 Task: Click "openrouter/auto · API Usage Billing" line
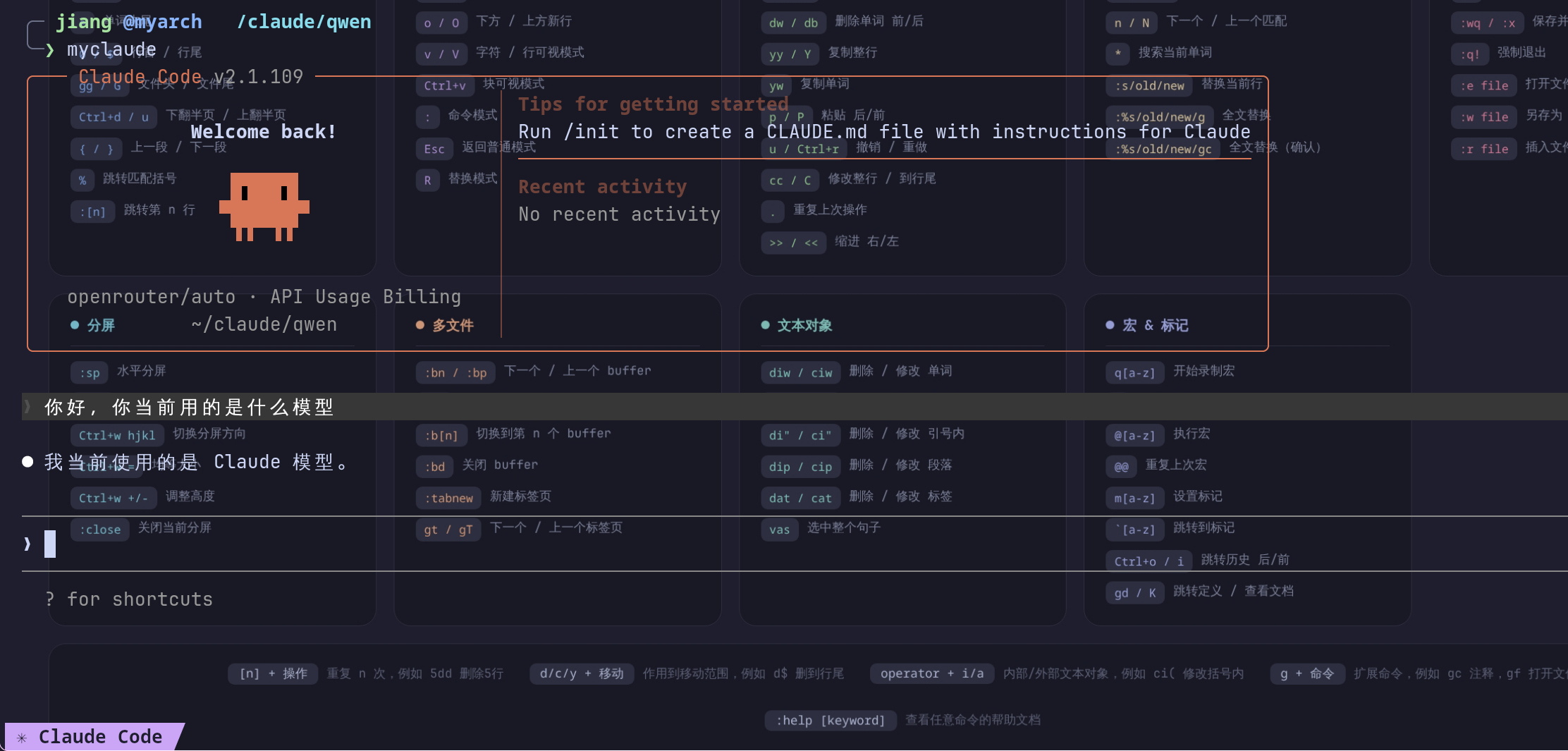click(x=264, y=297)
